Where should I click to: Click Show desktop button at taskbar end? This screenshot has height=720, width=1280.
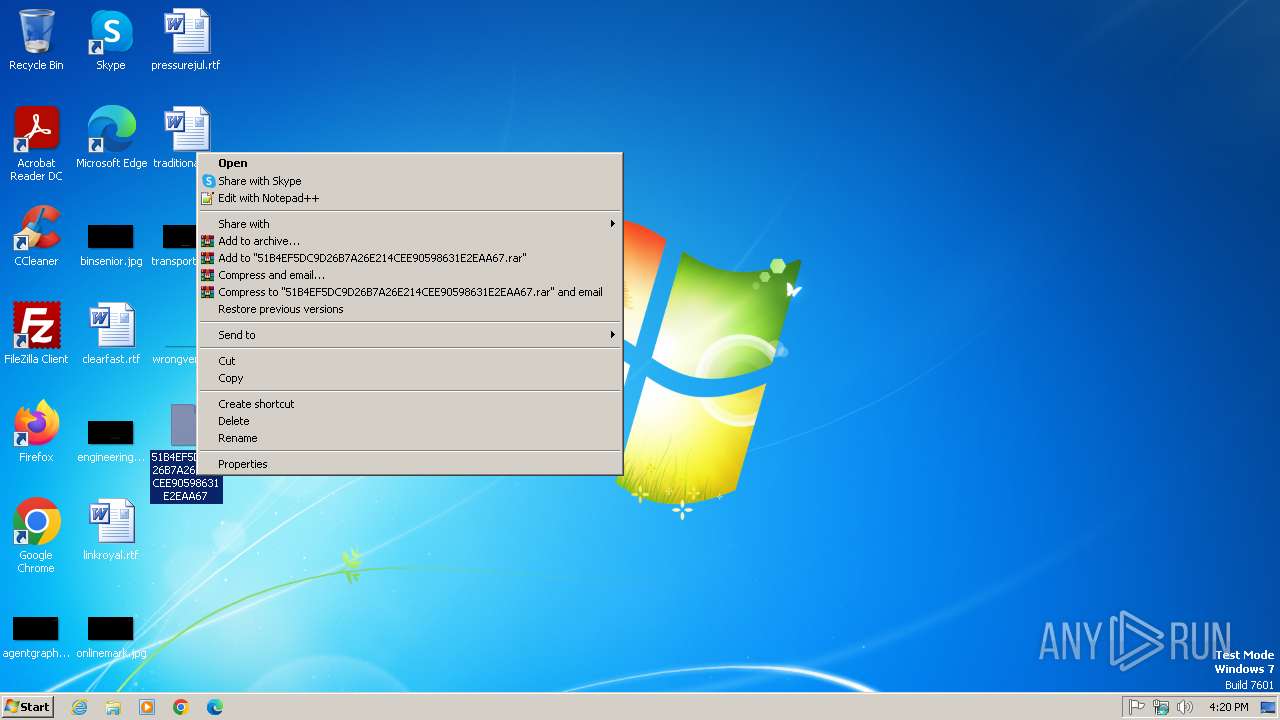pyautogui.click(x=1268, y=707)
